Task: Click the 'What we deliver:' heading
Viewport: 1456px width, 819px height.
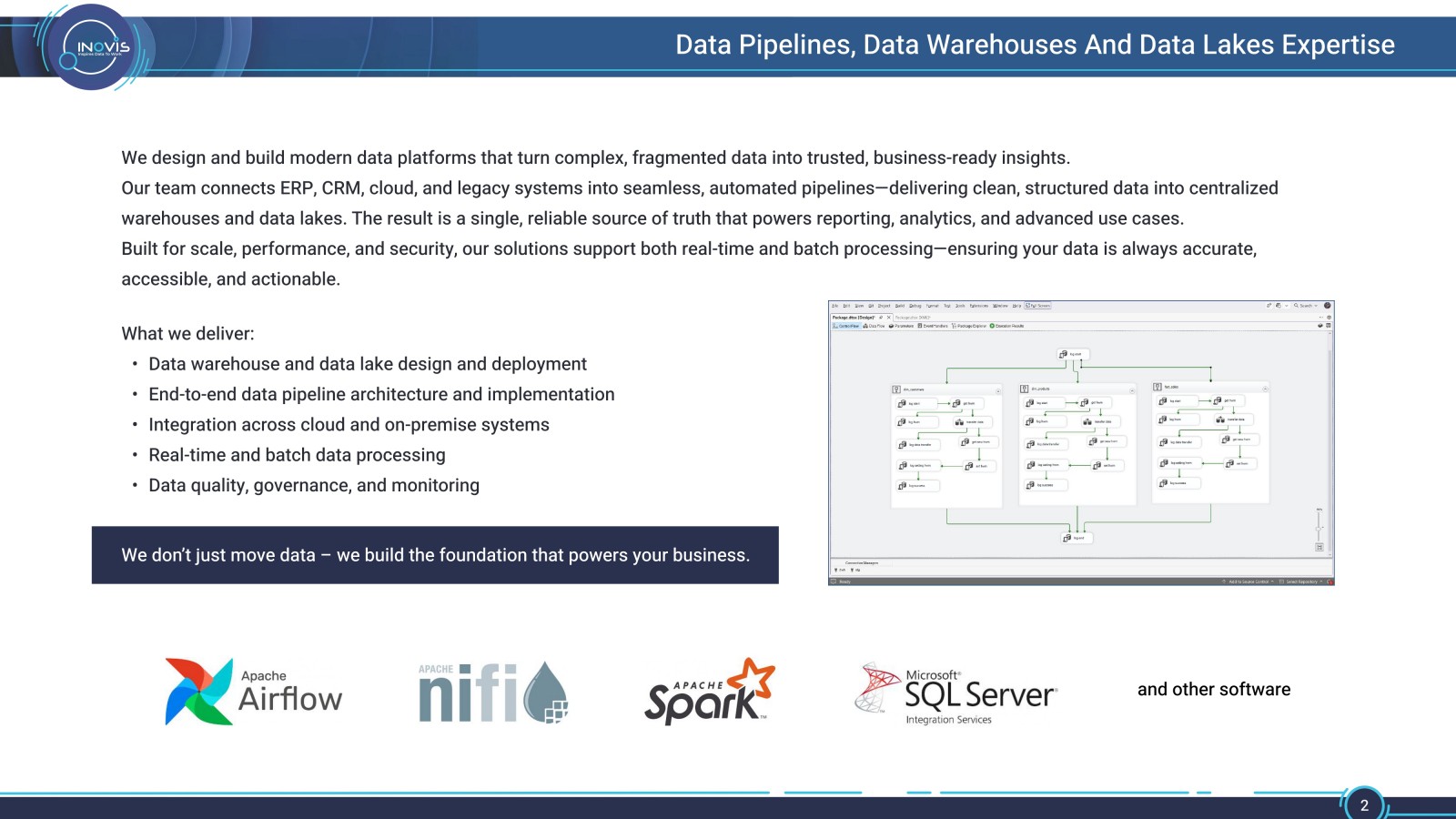Action: coord(188,334)
